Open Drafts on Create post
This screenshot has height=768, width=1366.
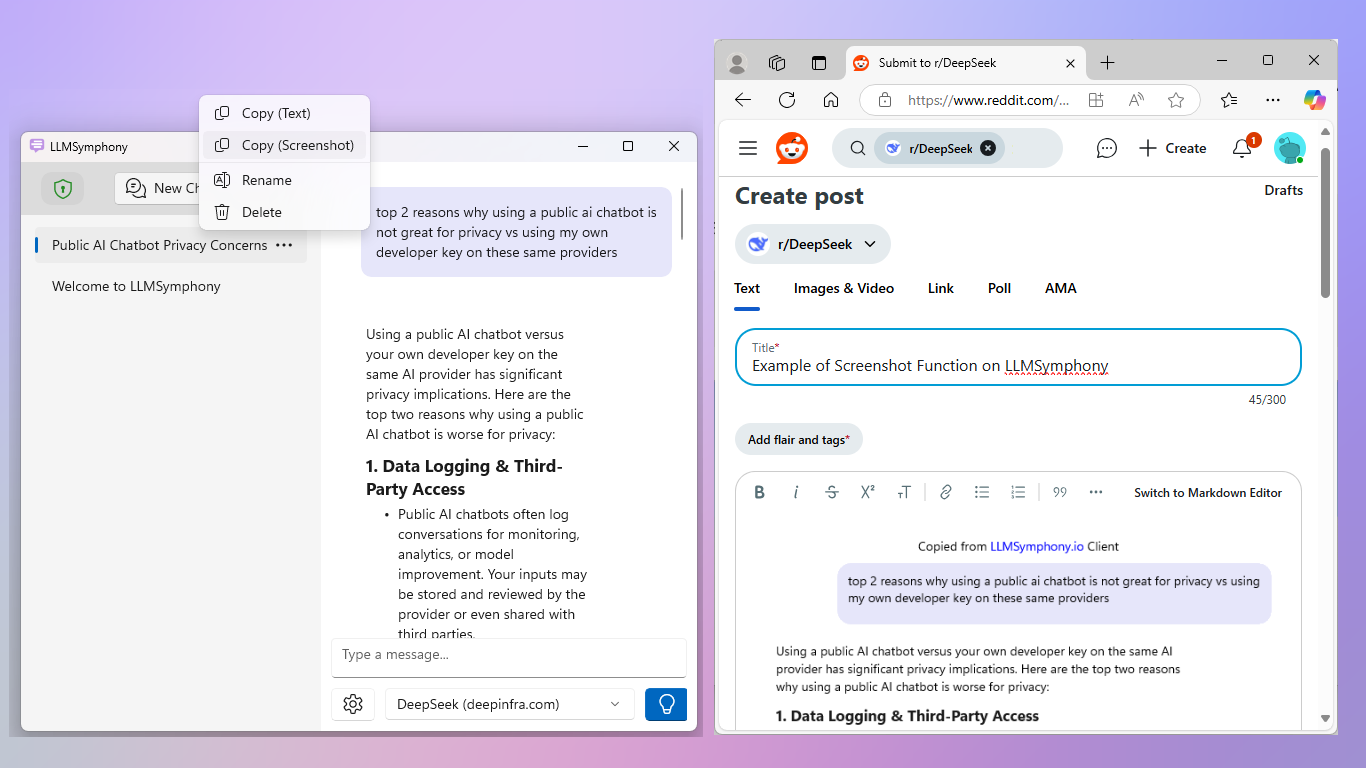1284,190
